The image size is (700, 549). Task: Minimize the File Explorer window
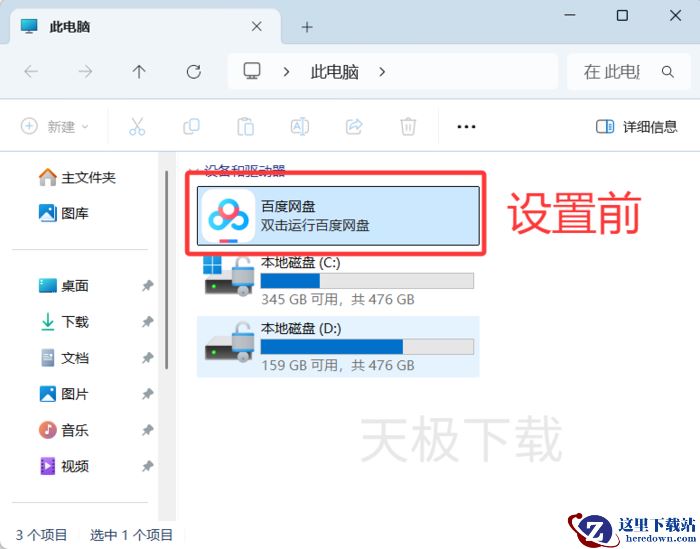click(570, 15)
